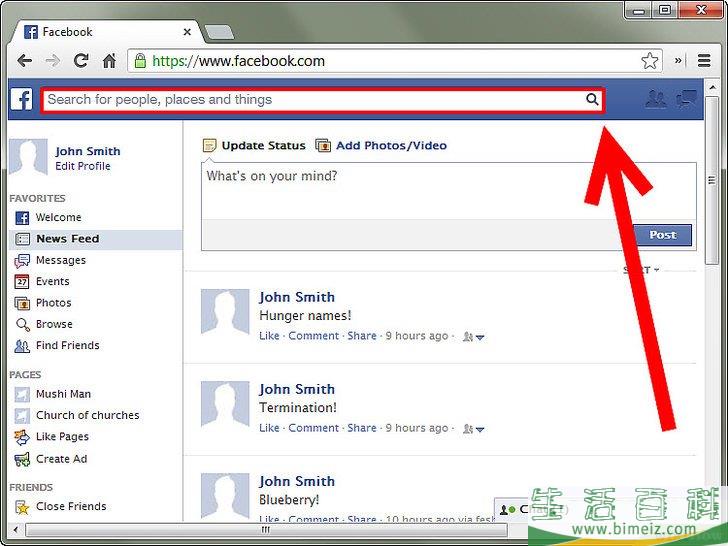Go to browser home page icon
Viewport: 728px width, 546px height.
pos(110,60)
